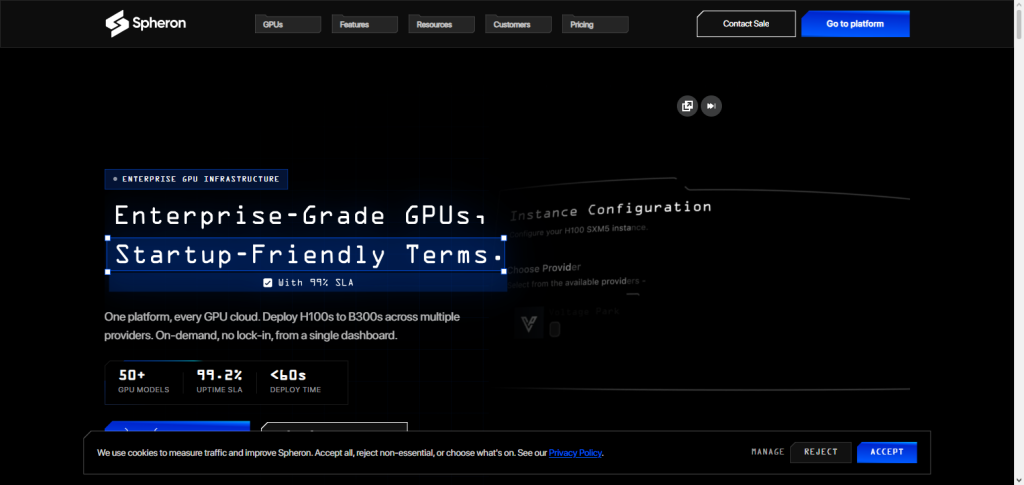
Task: Open Manage cookie preferences
Action: (x=767, y=452)
